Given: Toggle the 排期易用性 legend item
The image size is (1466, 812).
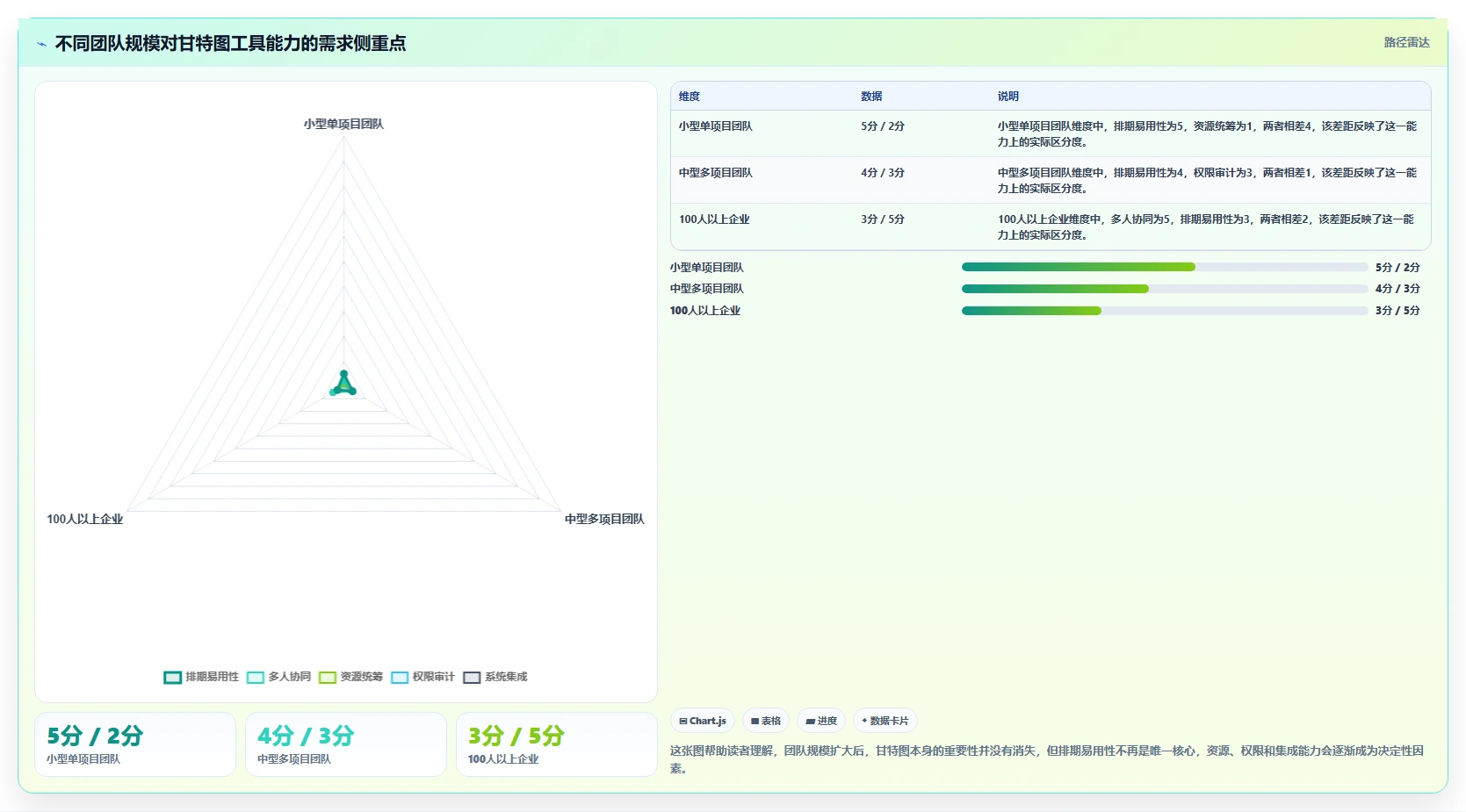Looking at the screenshot, I should [x=201, y=677].
